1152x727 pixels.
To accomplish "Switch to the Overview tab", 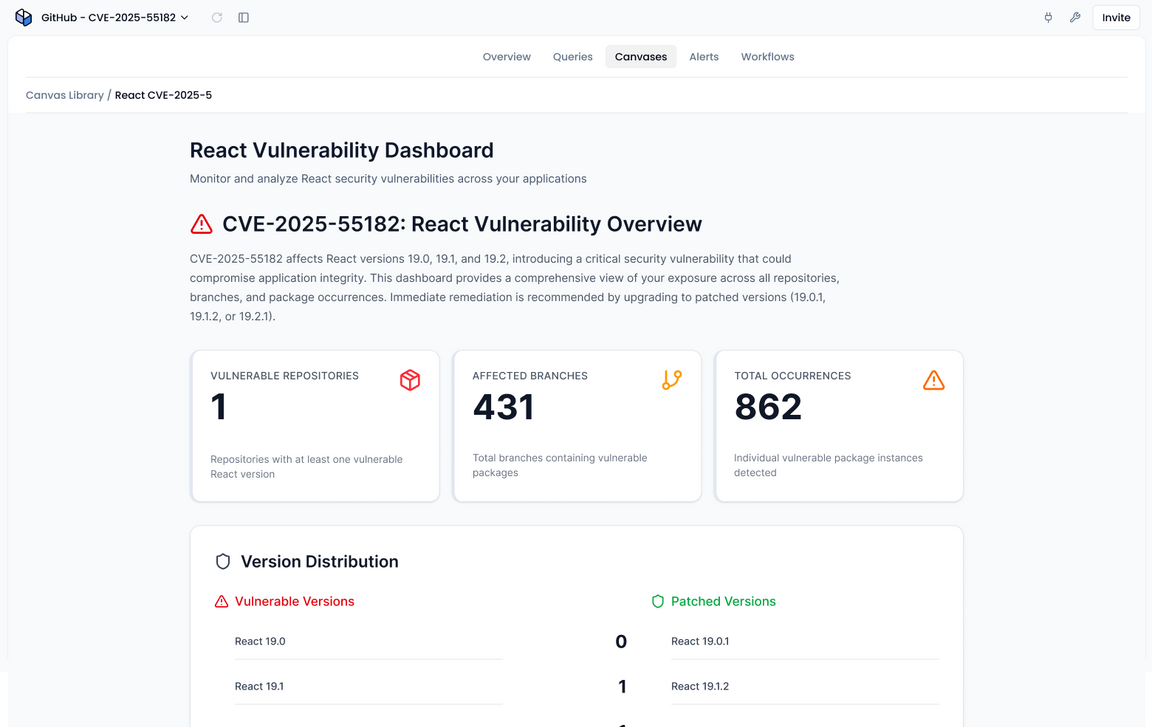I will coord(506,57).
